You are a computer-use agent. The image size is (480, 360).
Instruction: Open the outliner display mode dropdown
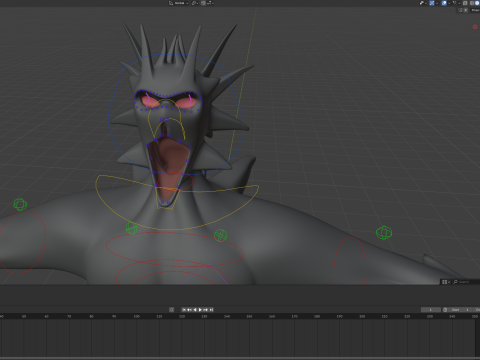click(446, 282)
